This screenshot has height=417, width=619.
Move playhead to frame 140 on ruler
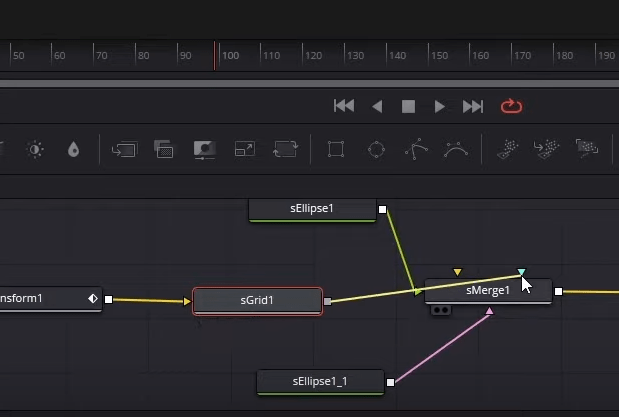(x=397, y=56)
